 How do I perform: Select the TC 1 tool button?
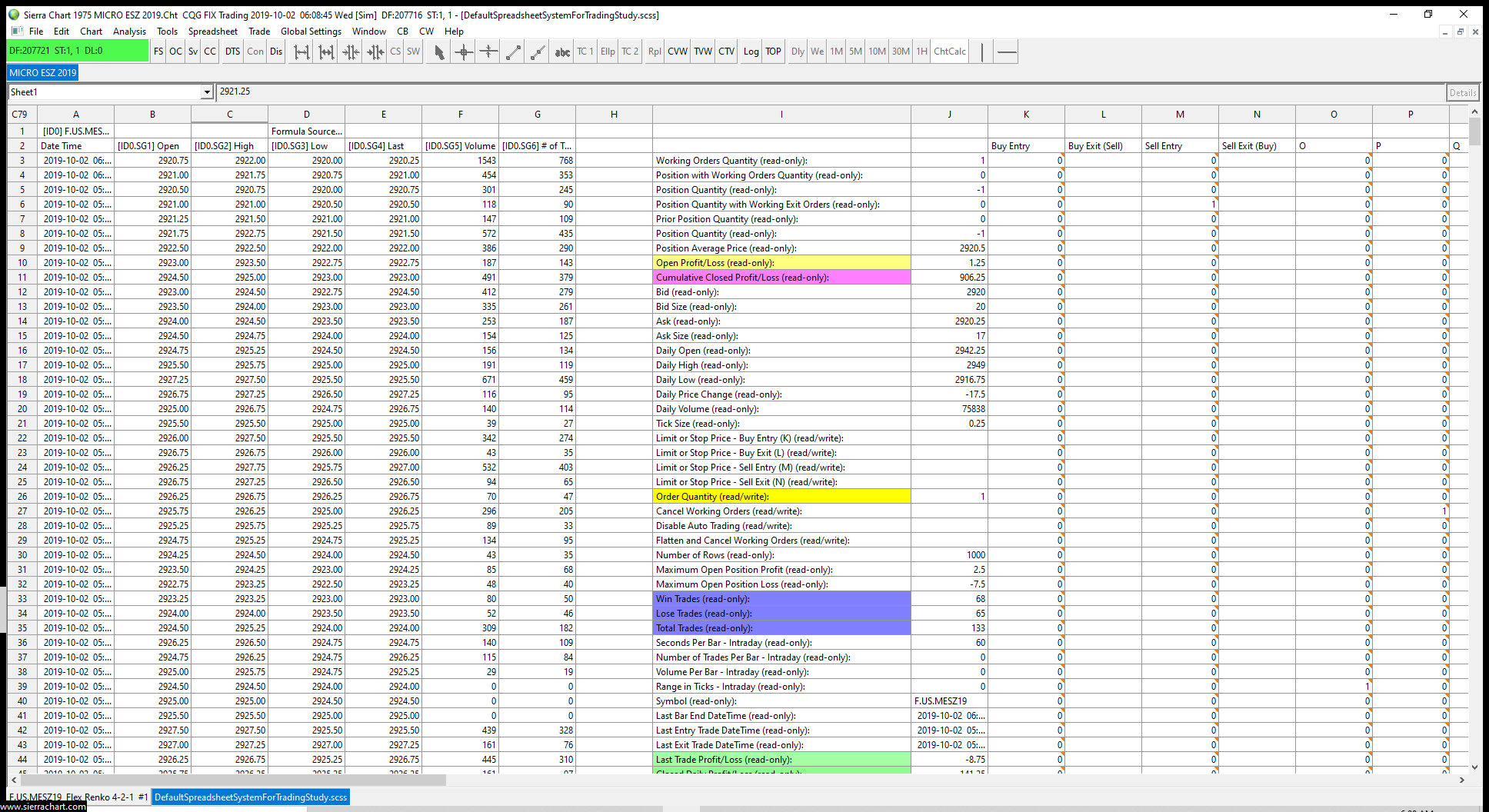(x=585, y=52)
